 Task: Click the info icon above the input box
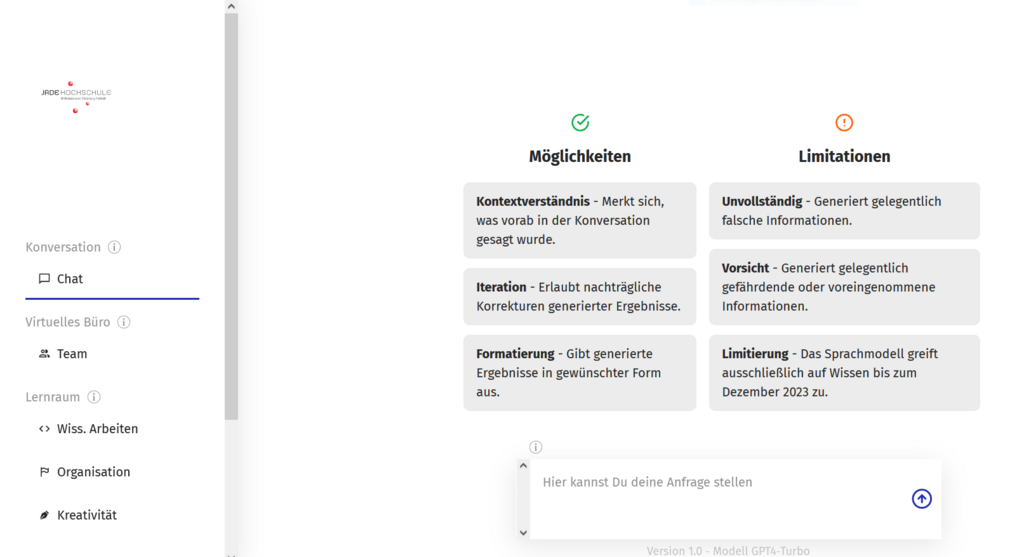point(536,447)
